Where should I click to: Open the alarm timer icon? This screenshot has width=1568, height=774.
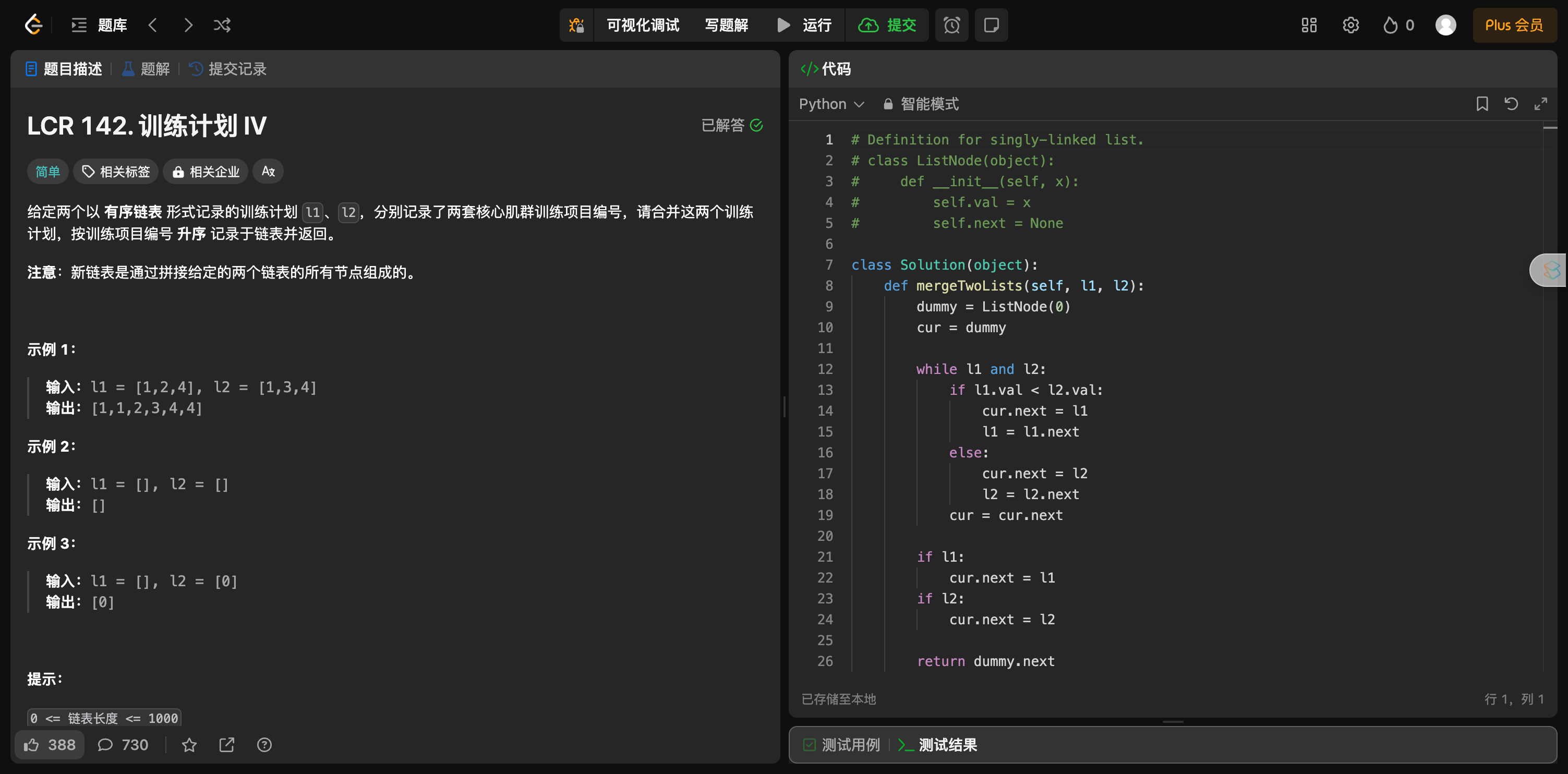click(x=951, y=25)
